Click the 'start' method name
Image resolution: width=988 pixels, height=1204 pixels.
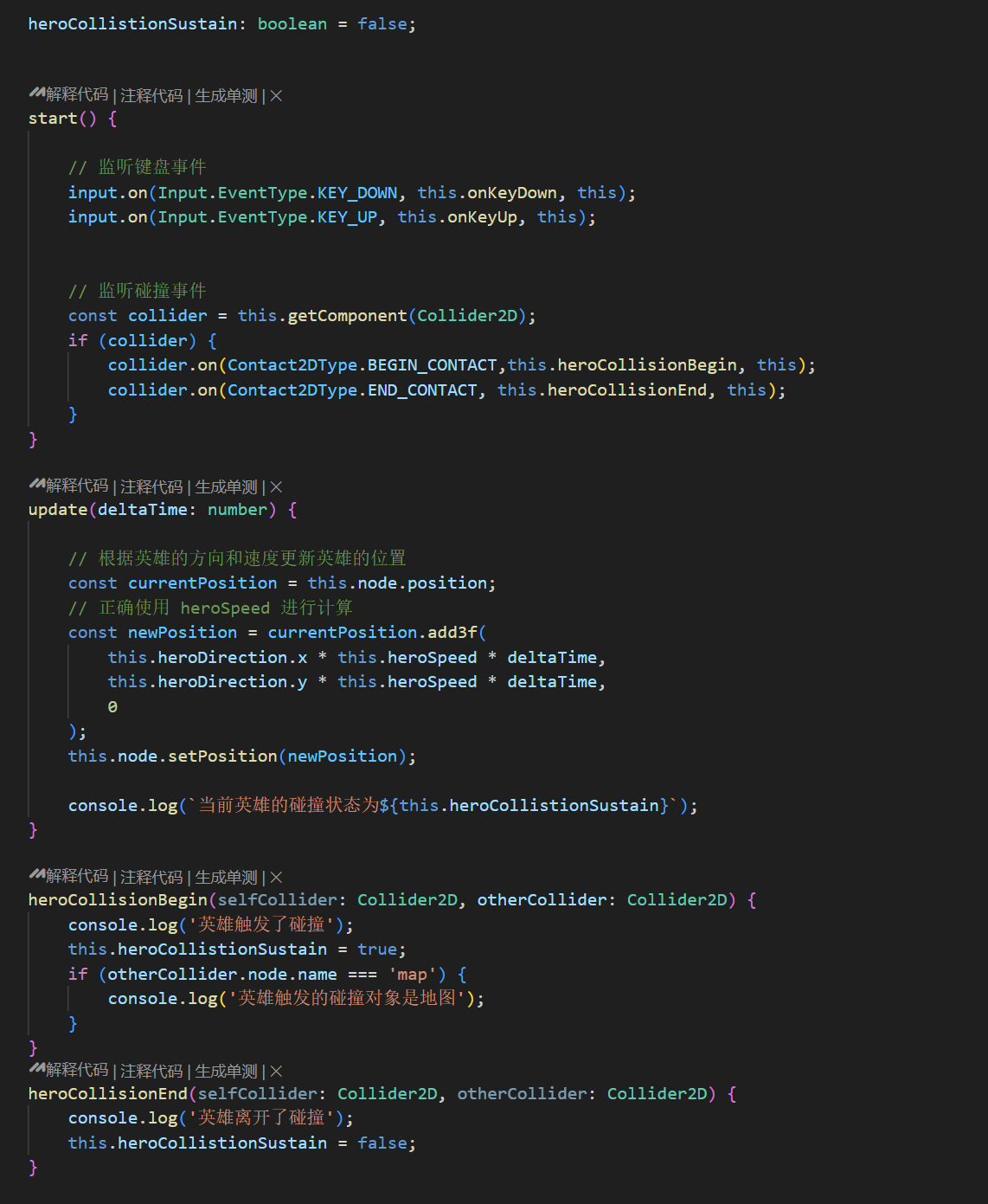(x=53, y=119)
